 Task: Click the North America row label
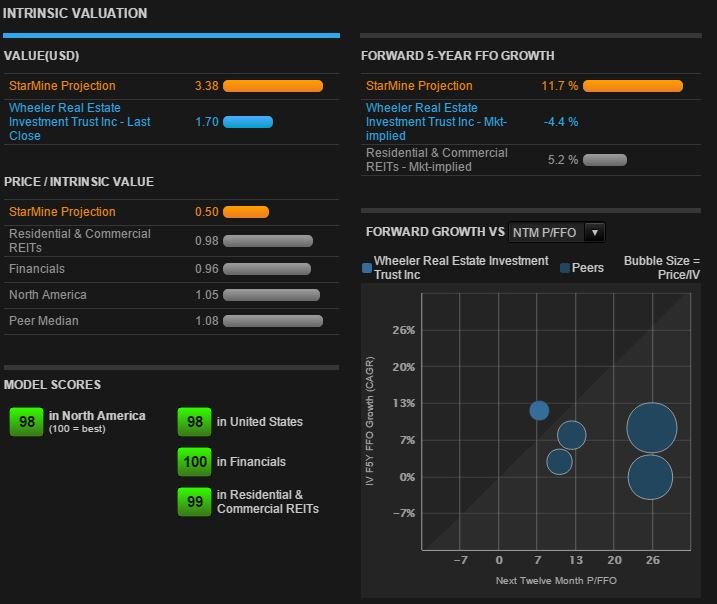pyautogui.click(x=48, y=295)
